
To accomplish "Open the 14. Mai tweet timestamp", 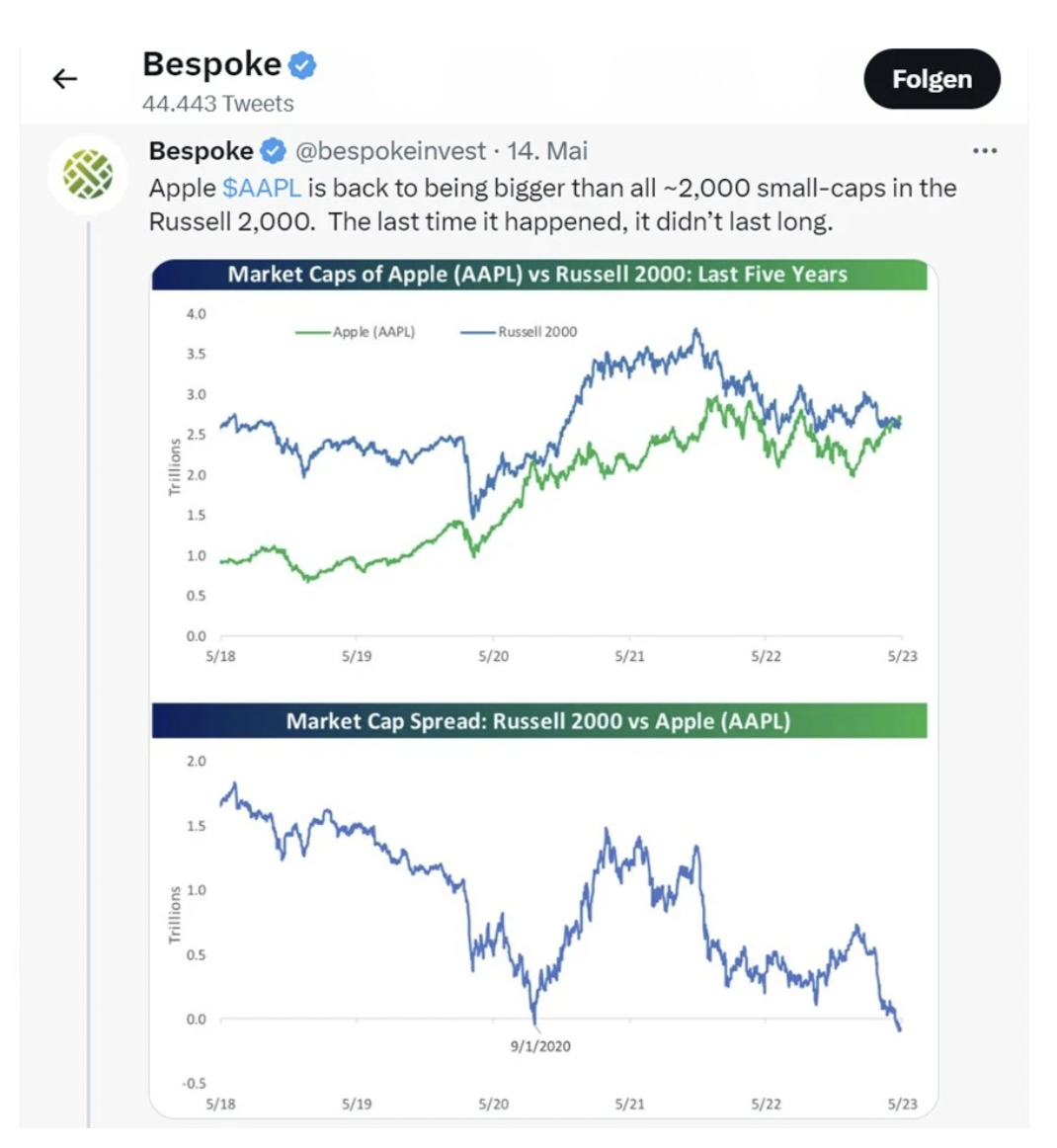I will click(x=547, y=151).
